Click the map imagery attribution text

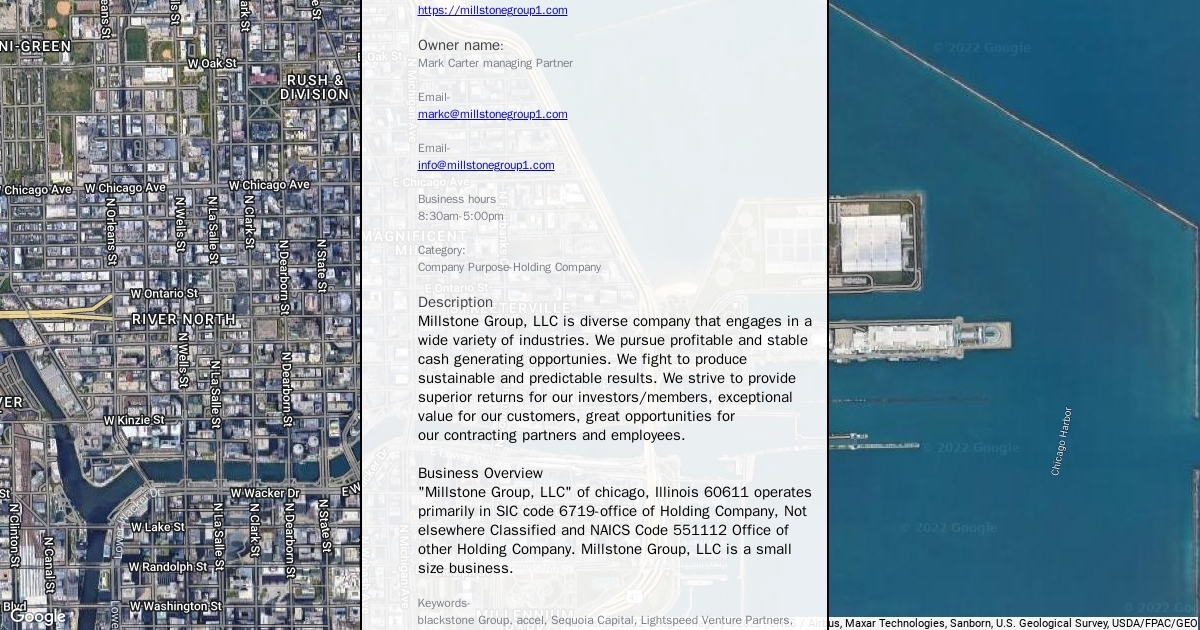[x=1010, y=623]
